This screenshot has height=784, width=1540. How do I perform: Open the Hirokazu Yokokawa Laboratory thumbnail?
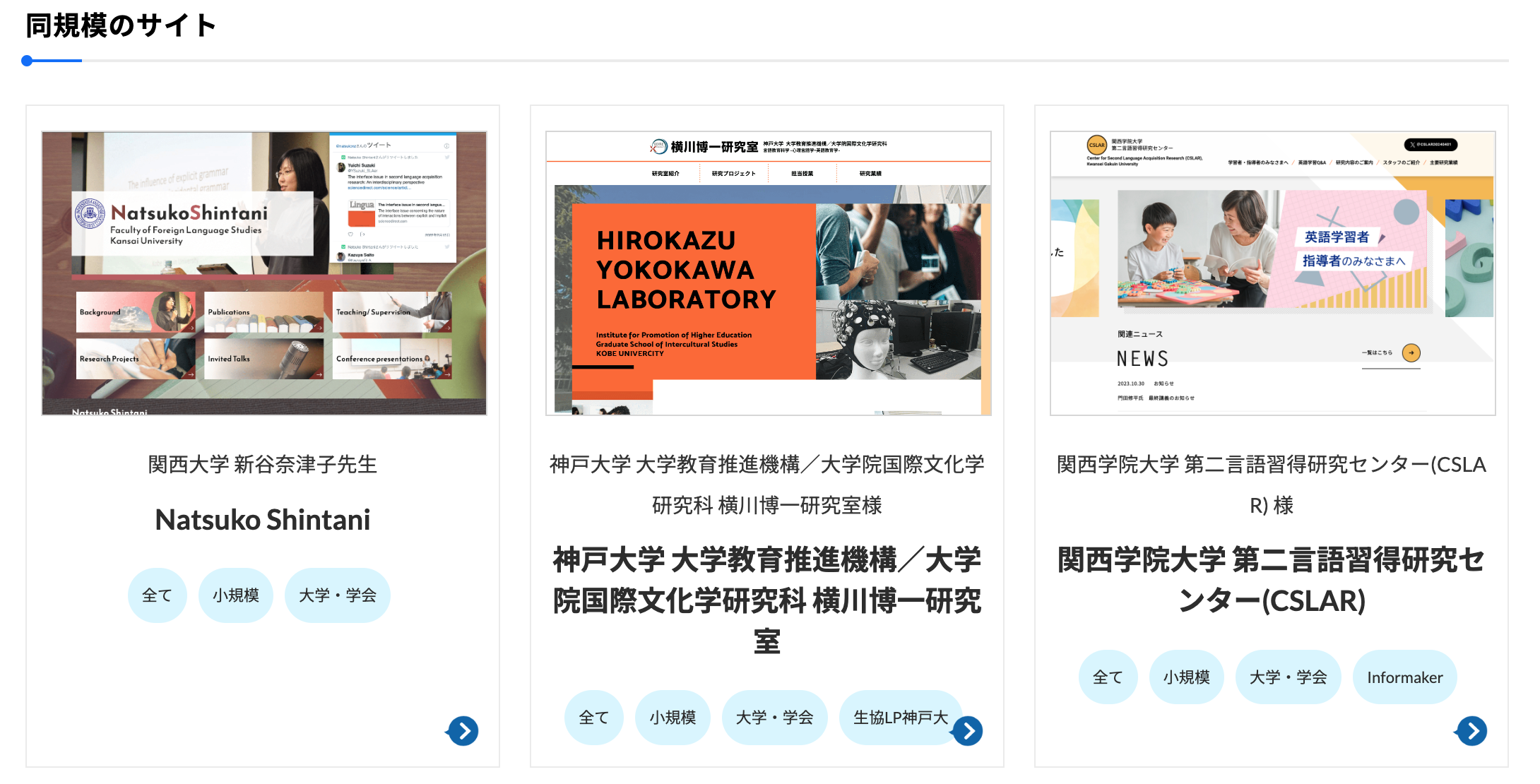769,273
